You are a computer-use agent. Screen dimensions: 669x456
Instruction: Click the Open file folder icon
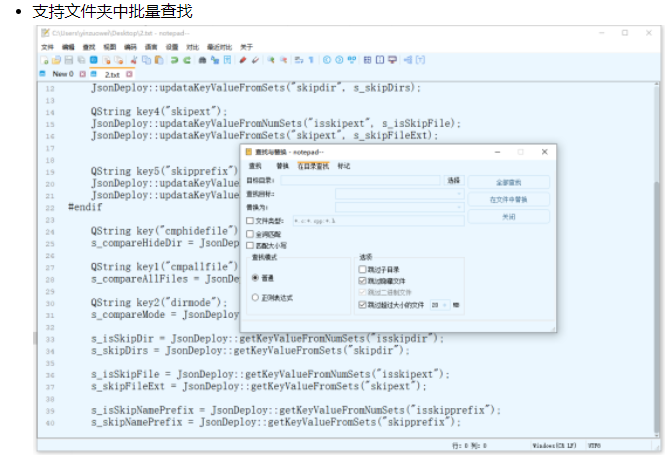coord(58,60)
